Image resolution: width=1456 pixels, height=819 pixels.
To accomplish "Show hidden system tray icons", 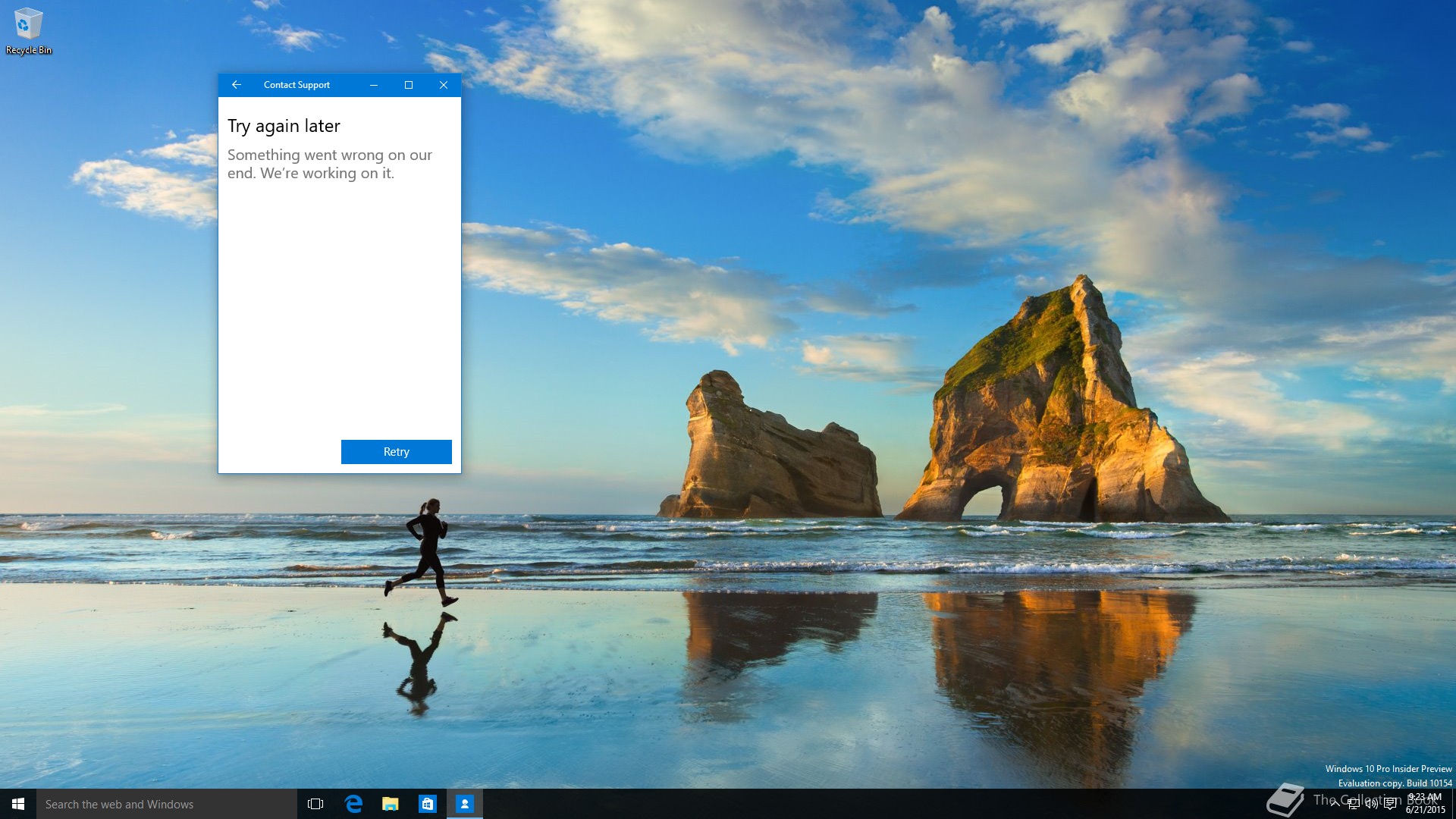I will [1335, 804].
